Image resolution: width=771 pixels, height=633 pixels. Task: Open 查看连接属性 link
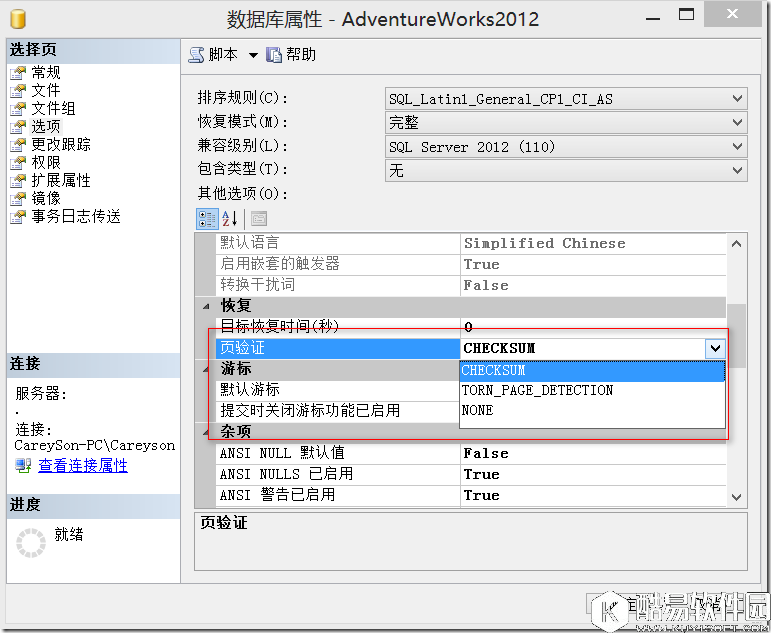83,465
